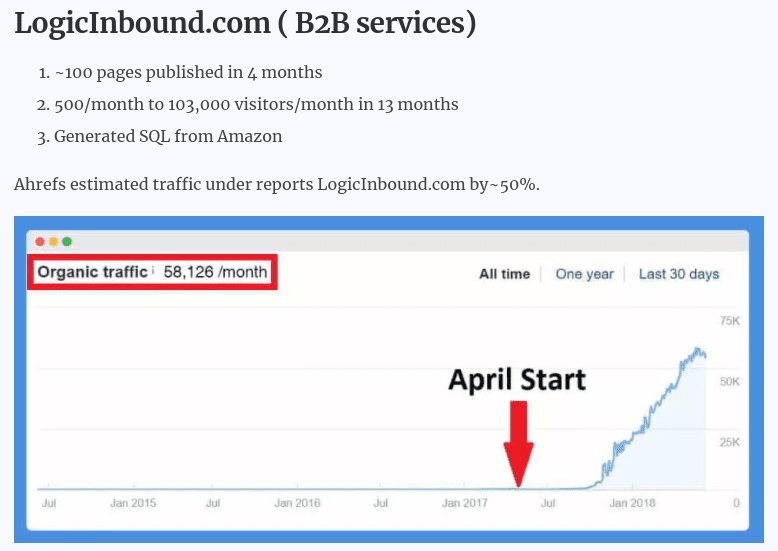Select the All time range tab
778x551 pixels.
(x=504, y=274)
